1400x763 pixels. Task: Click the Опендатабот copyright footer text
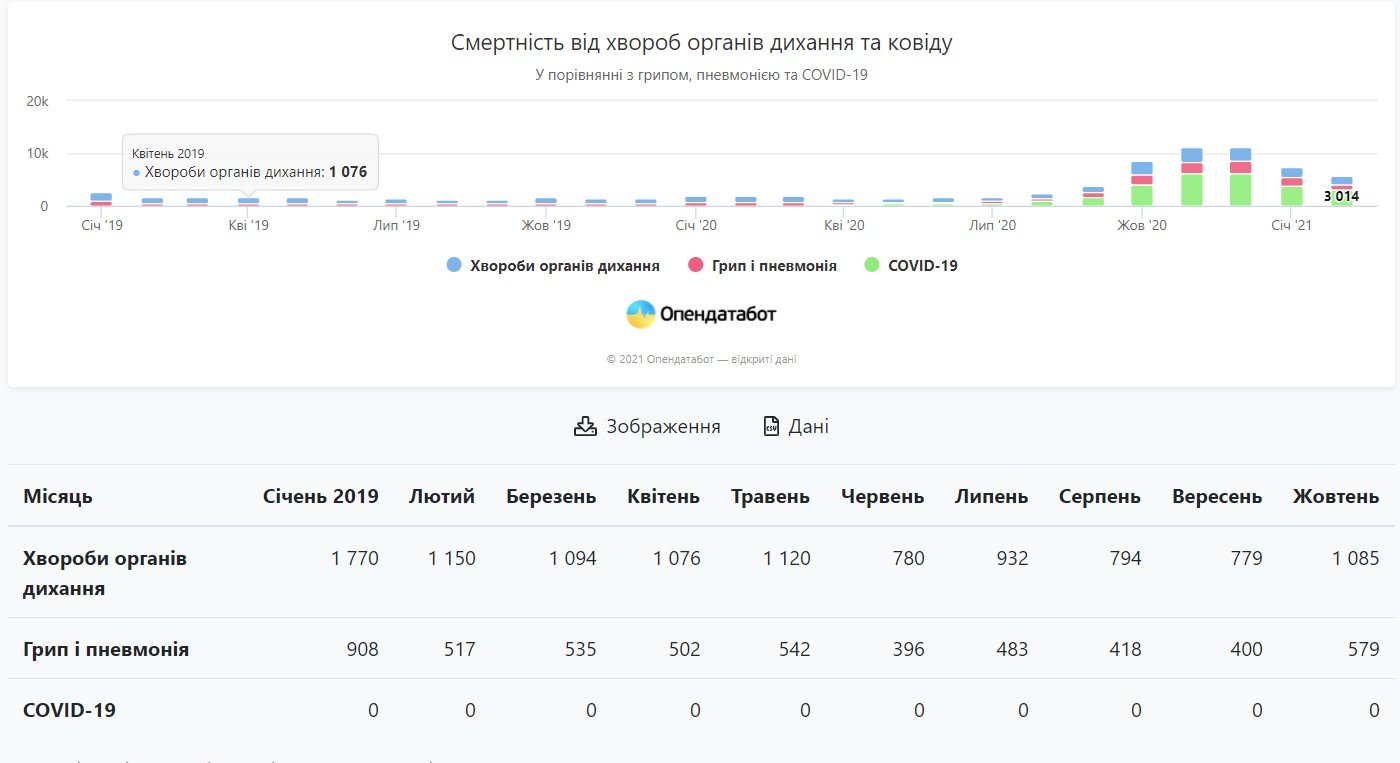[701, 359]
